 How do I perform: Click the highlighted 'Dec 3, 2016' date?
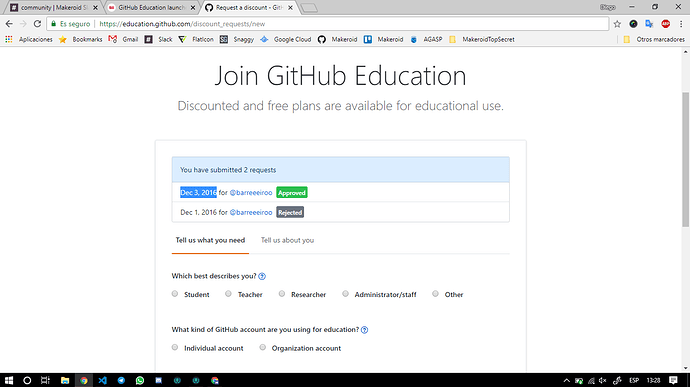(x=198, y=192)
